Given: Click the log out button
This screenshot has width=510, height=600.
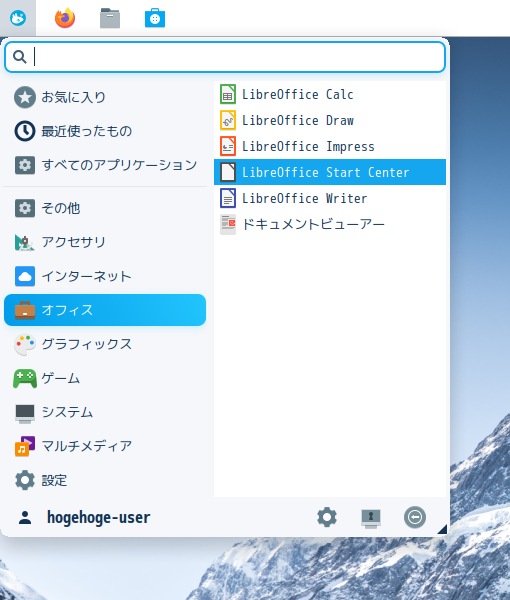Looking at the screenshot, I should point(415,517).
